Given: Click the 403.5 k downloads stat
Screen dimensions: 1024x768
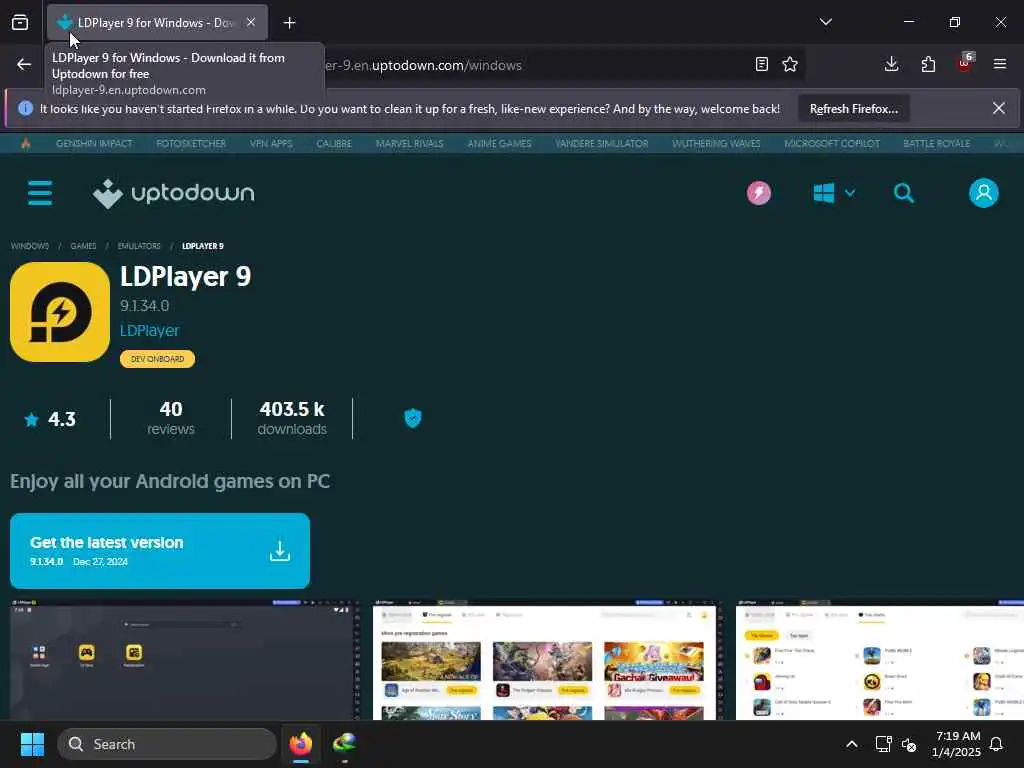Looking at the screenshot, I should click(x=292, y=418).
